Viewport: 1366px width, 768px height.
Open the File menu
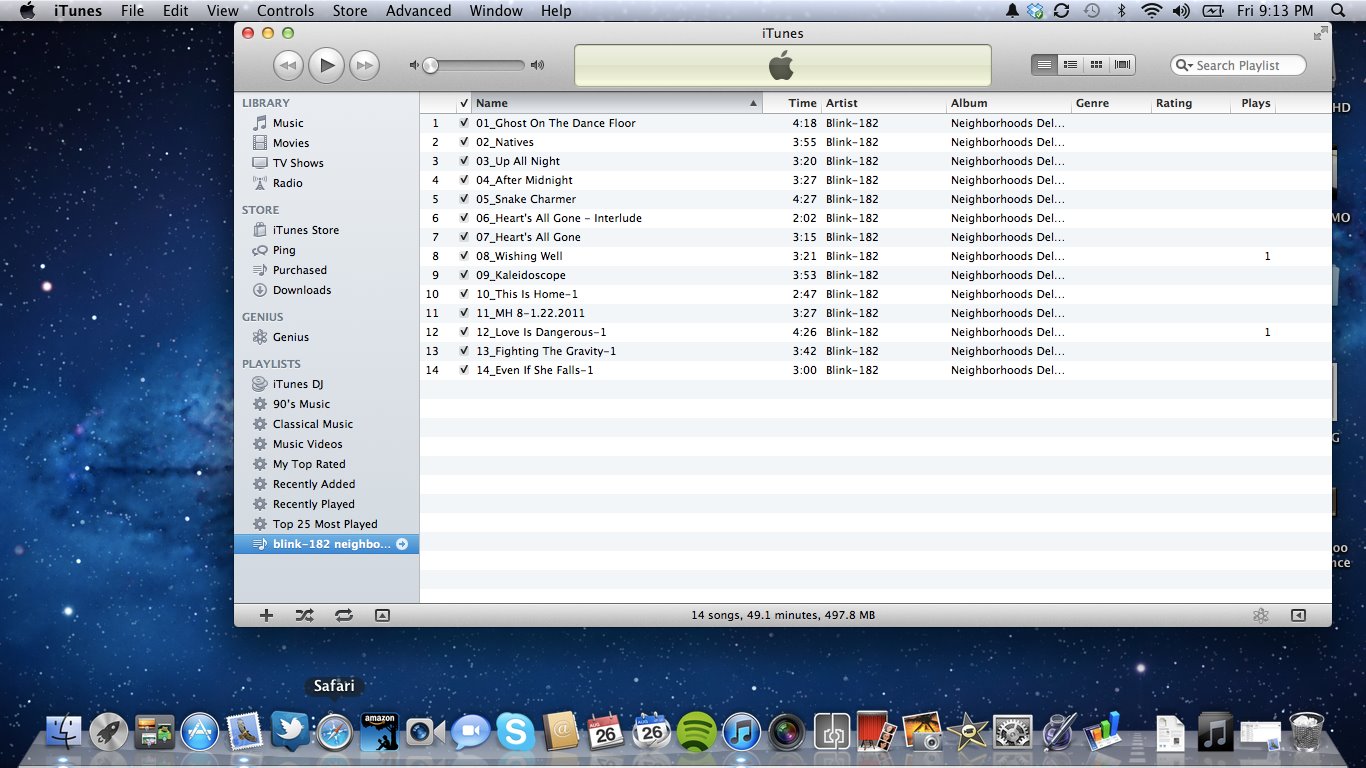pyautogui.click(x=132, y=11)
